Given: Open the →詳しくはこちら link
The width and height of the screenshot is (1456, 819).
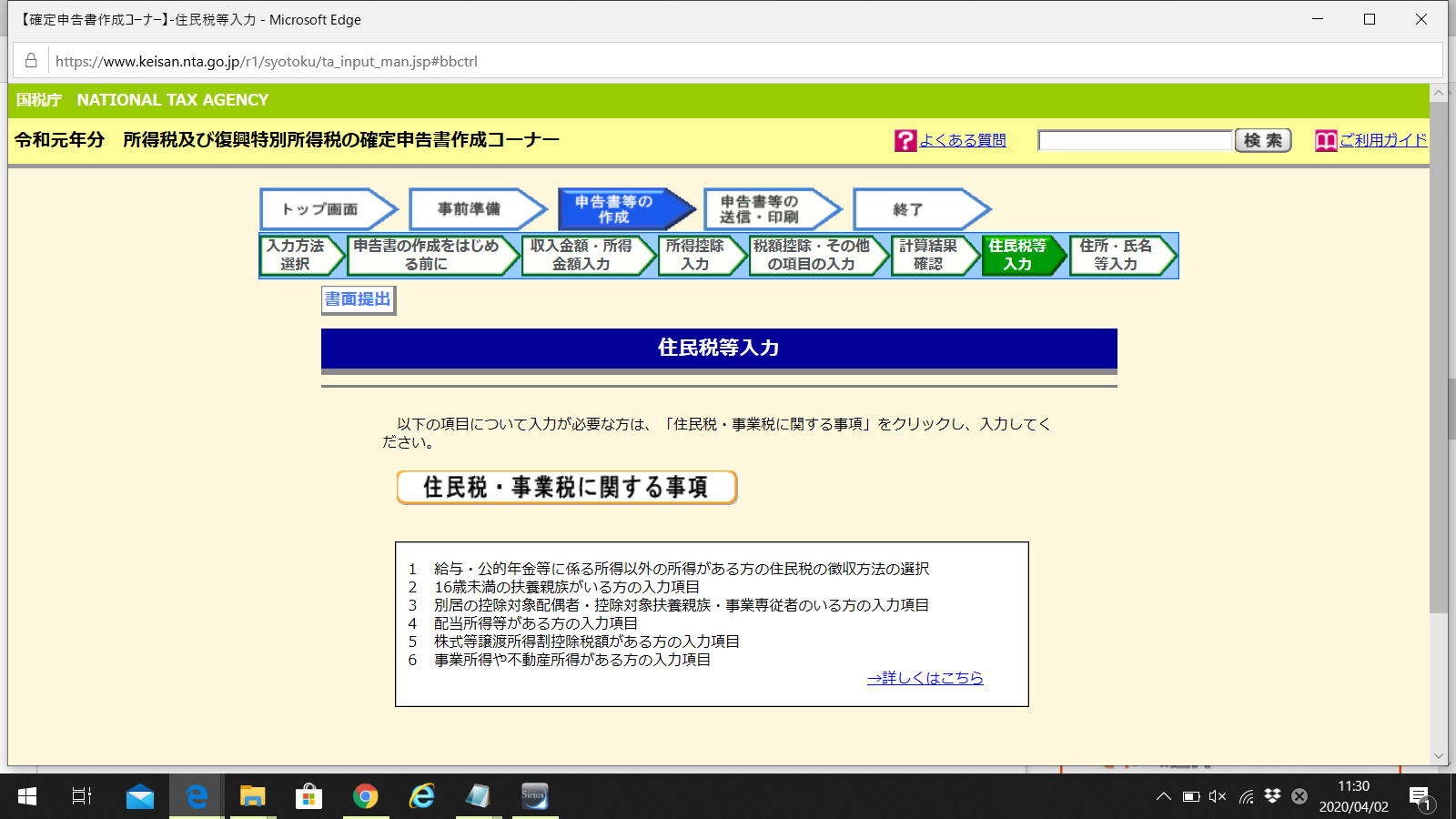Looking at the screenshot, I should (x=925, y=678).
